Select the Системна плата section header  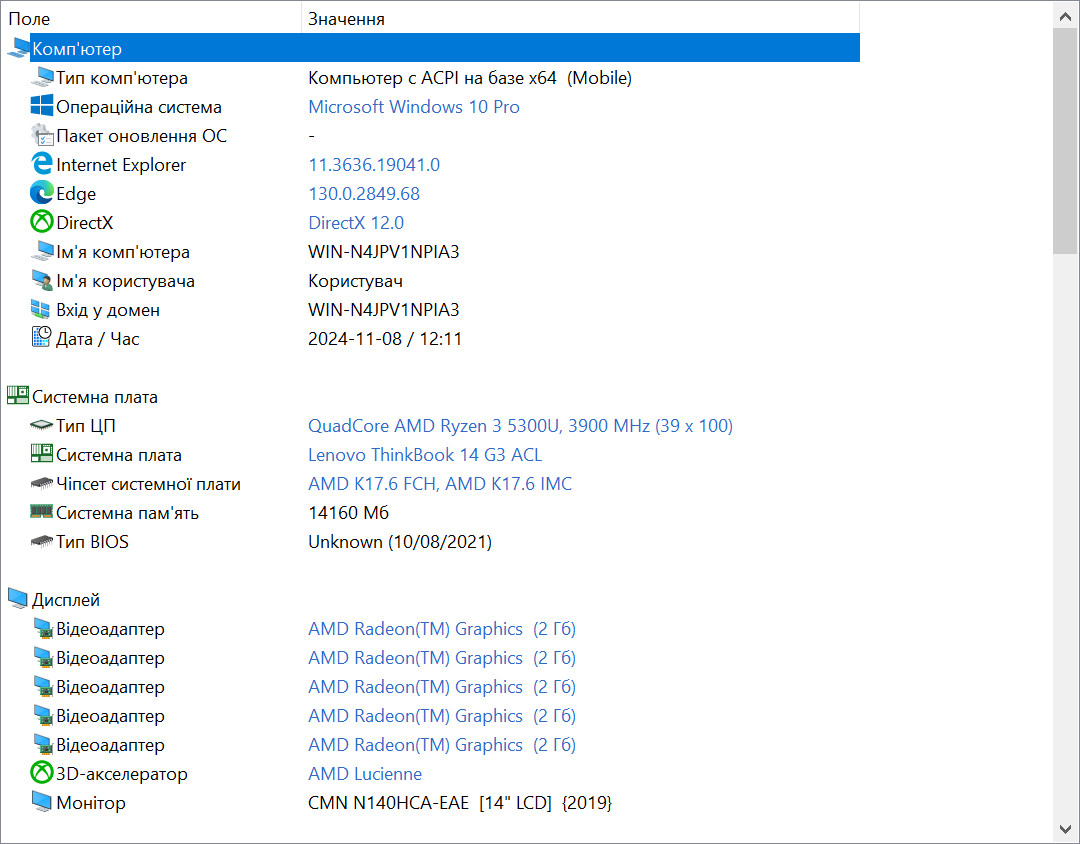pos(94,397)
